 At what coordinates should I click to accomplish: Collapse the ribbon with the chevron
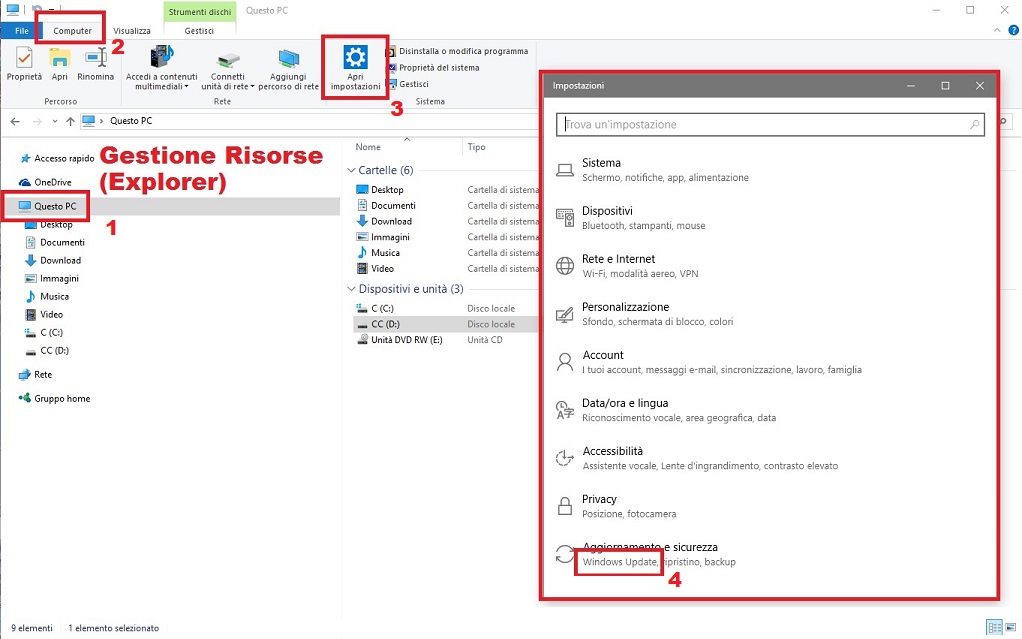[x=997, y=31]
